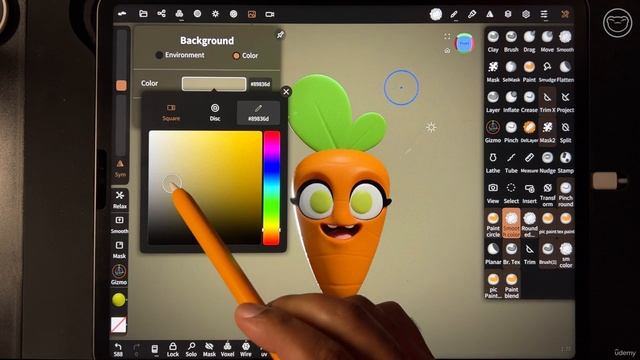Open the stroke pencil menu
This screenshot has width=640, height=360.
[x=454, y=14]
